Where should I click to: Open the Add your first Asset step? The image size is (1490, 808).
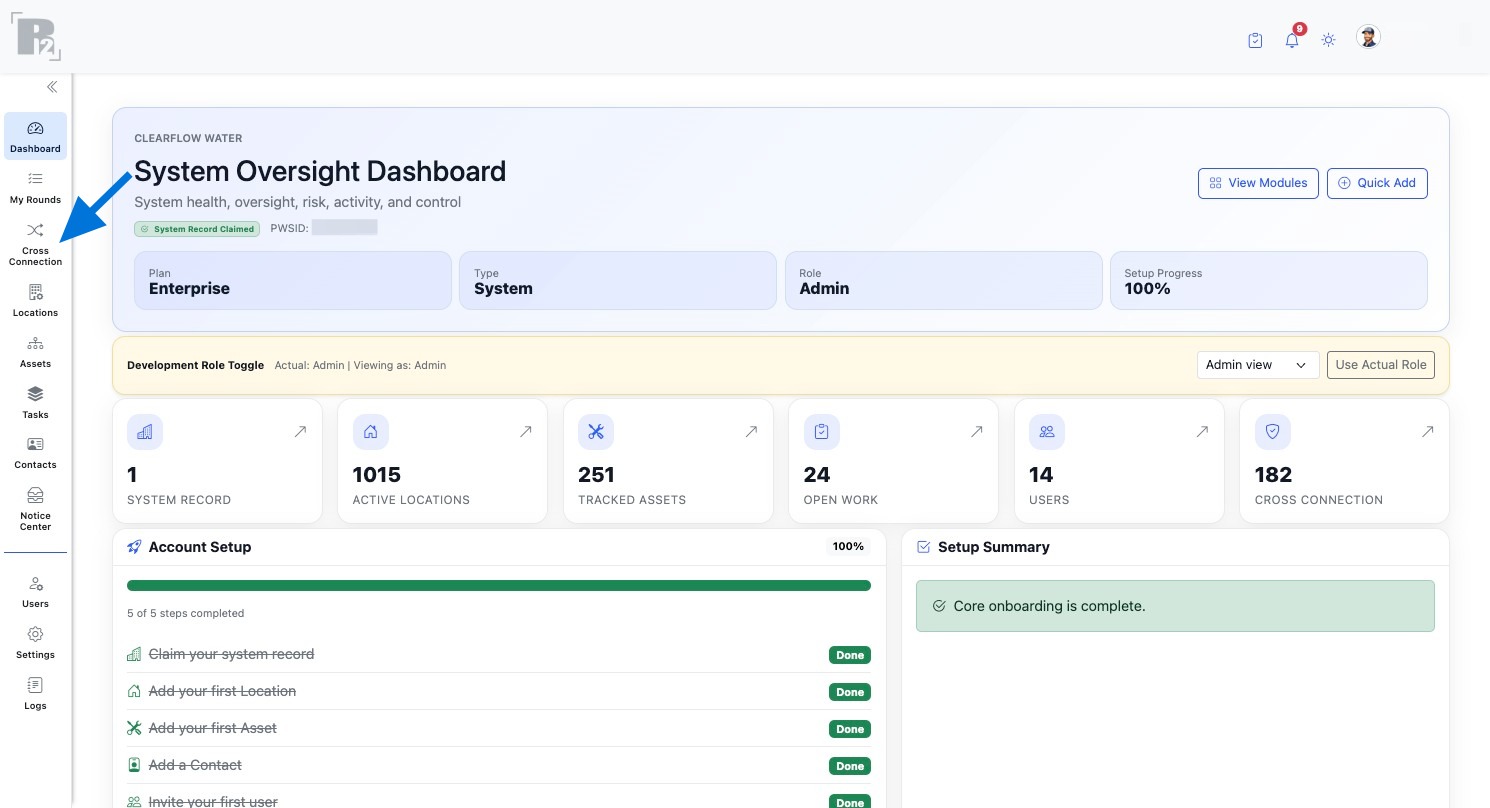(212, 728)
